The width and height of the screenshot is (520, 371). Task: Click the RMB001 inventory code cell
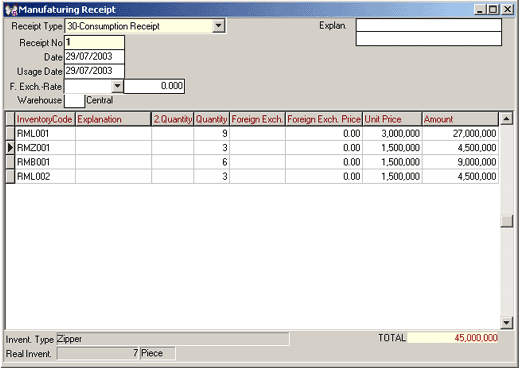click(x=45, y=162)
